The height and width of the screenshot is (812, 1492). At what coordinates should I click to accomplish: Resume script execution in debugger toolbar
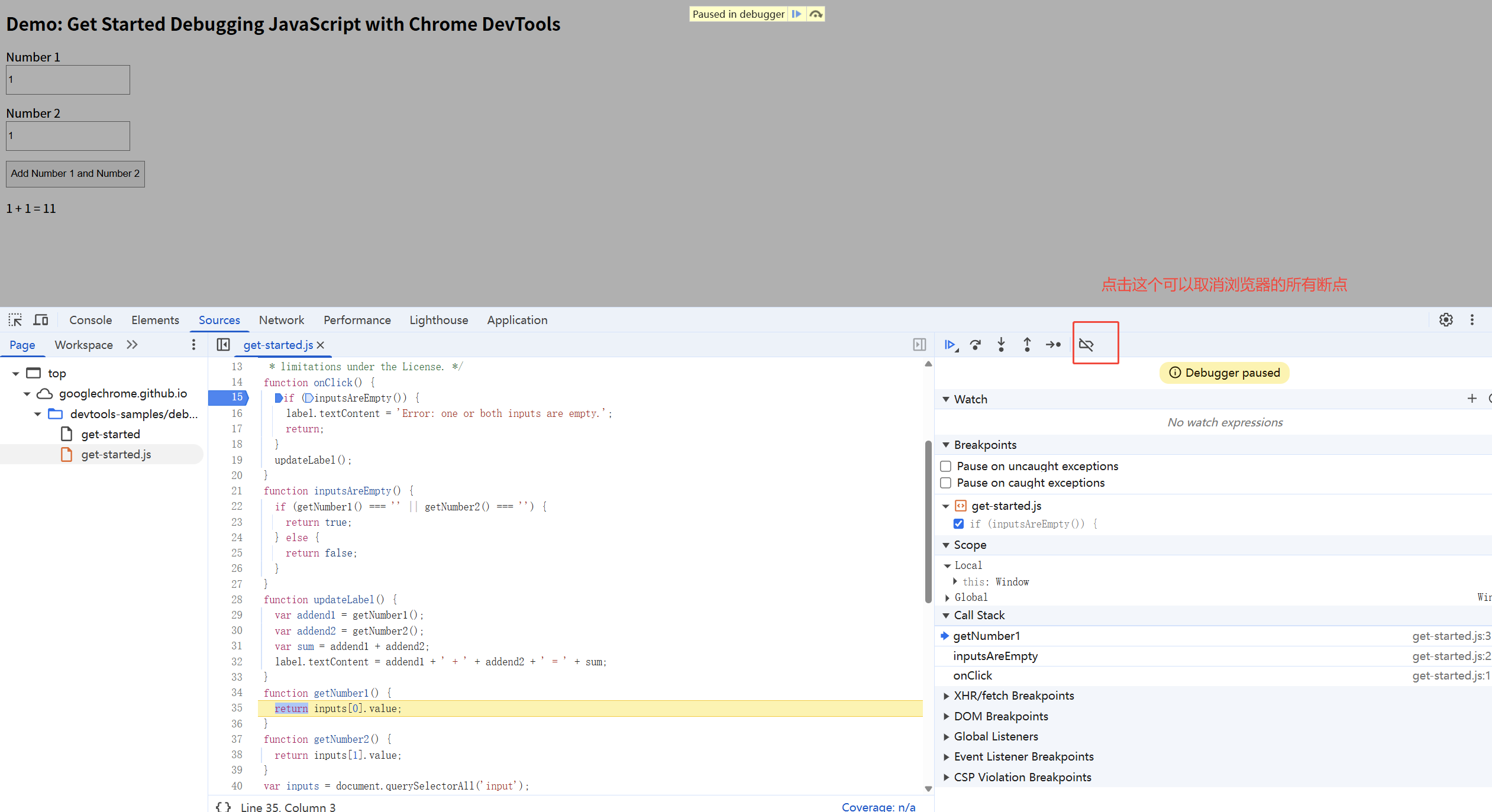pos(950,345)
